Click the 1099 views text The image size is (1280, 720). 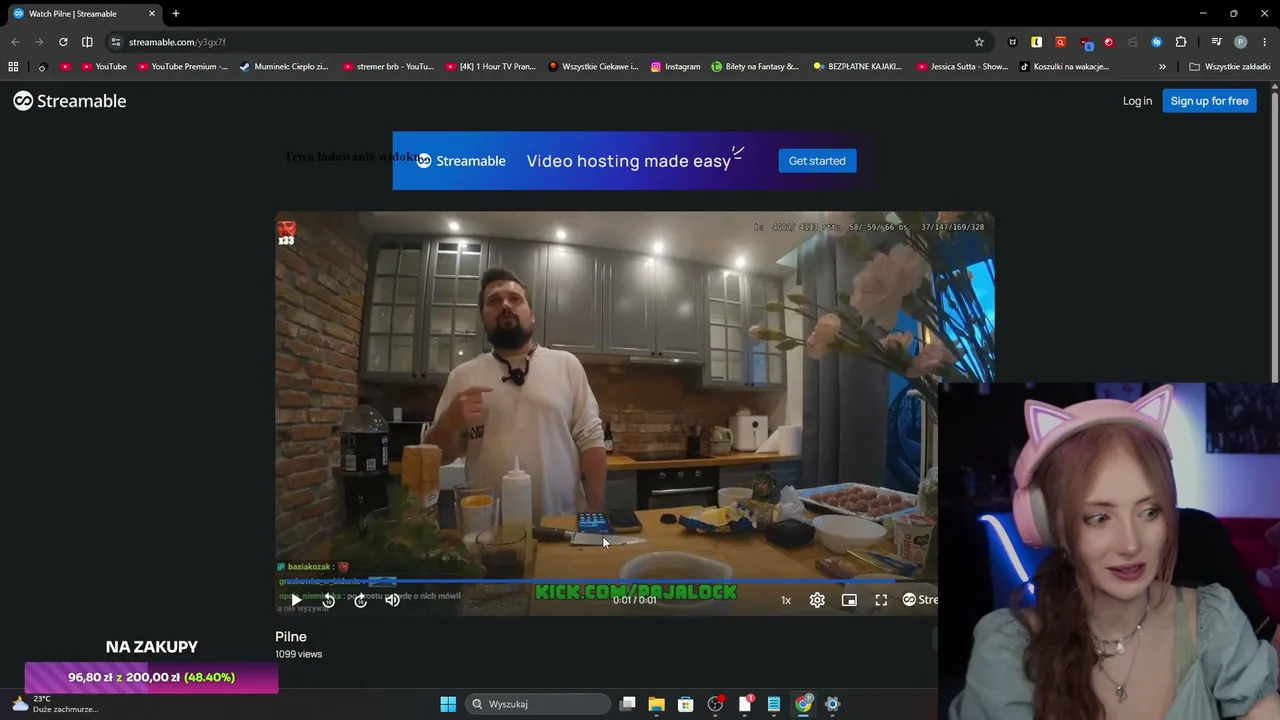click(x=299, y=654)
